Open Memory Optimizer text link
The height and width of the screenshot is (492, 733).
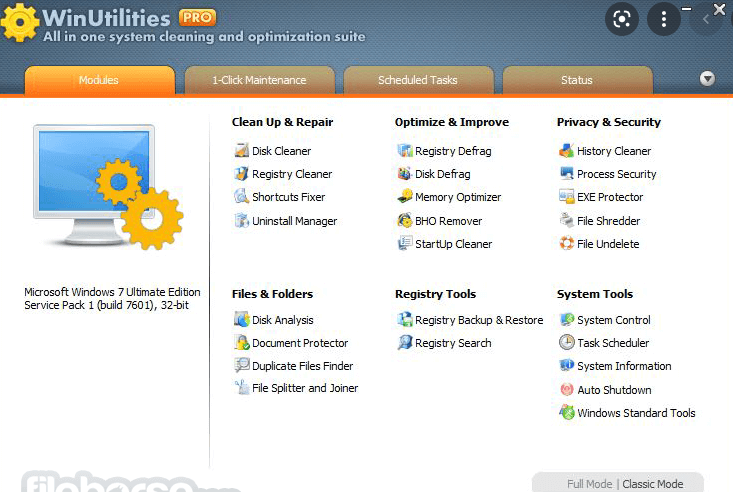pos(458,197)
